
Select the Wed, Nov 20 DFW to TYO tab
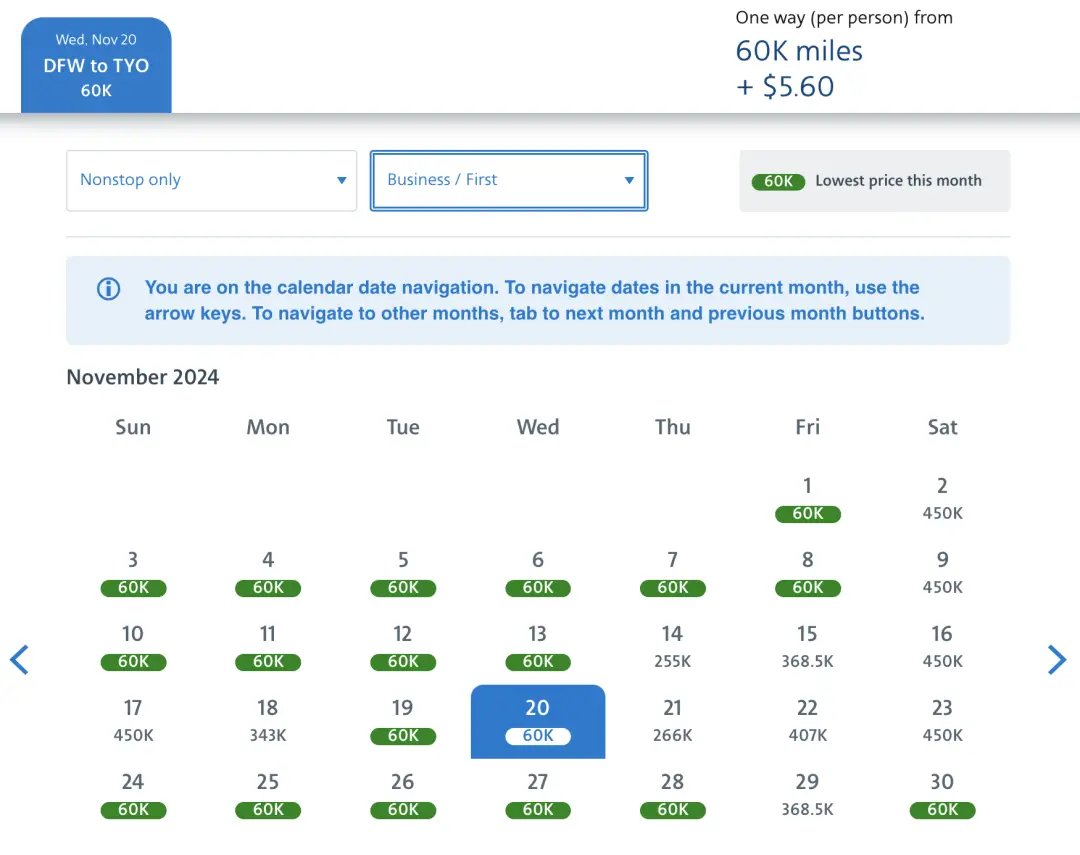coord(96,65)
